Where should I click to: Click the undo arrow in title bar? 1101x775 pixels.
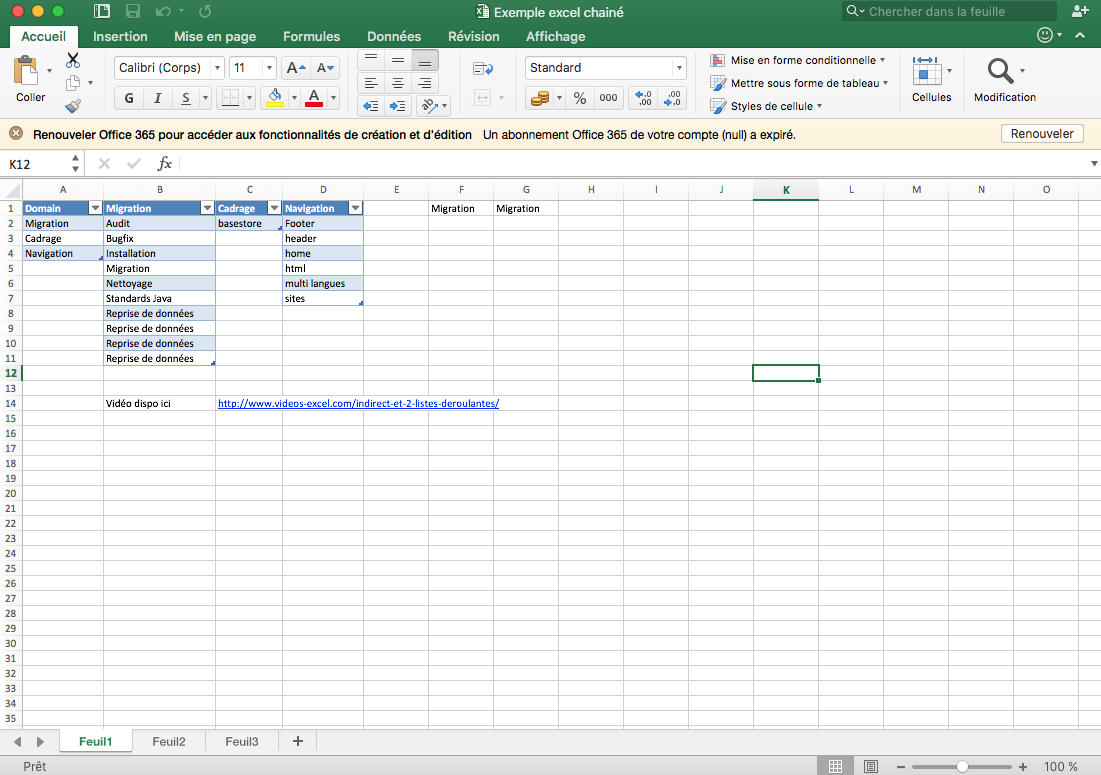[x=163, y=11]
